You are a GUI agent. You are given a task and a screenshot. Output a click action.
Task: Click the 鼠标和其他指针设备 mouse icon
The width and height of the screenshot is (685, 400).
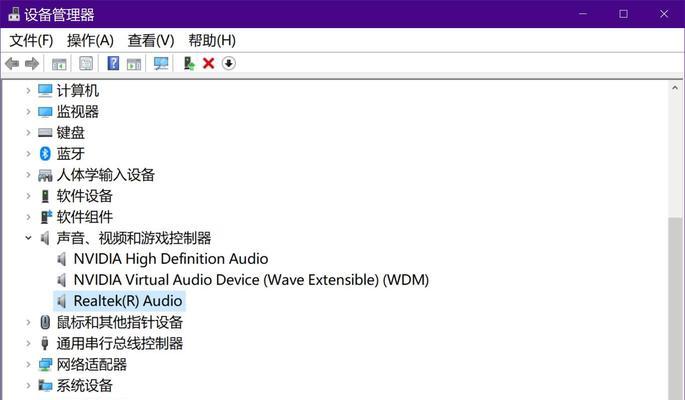45,322
